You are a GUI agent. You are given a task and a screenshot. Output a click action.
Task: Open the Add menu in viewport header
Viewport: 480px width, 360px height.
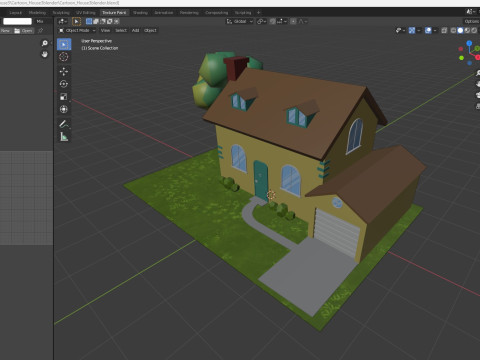(x=135, y=30)
